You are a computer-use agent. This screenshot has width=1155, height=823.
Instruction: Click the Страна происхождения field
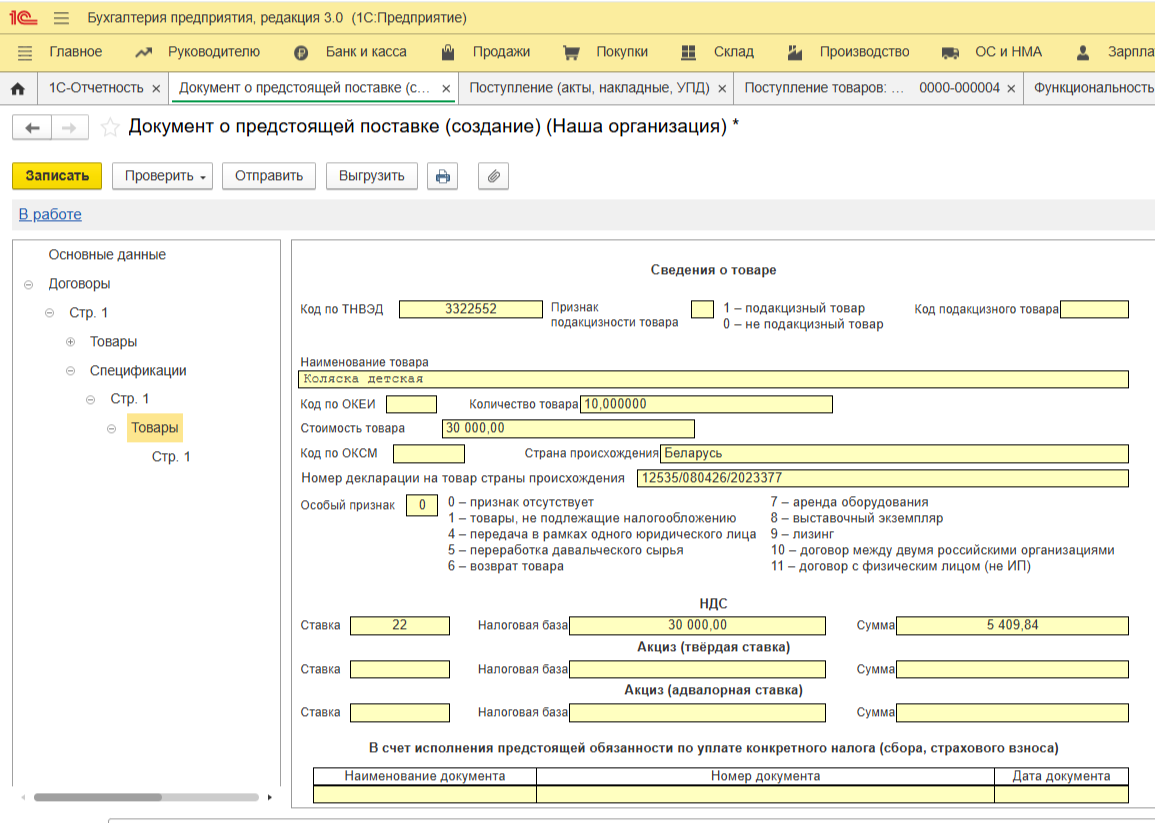pos(894,453)
